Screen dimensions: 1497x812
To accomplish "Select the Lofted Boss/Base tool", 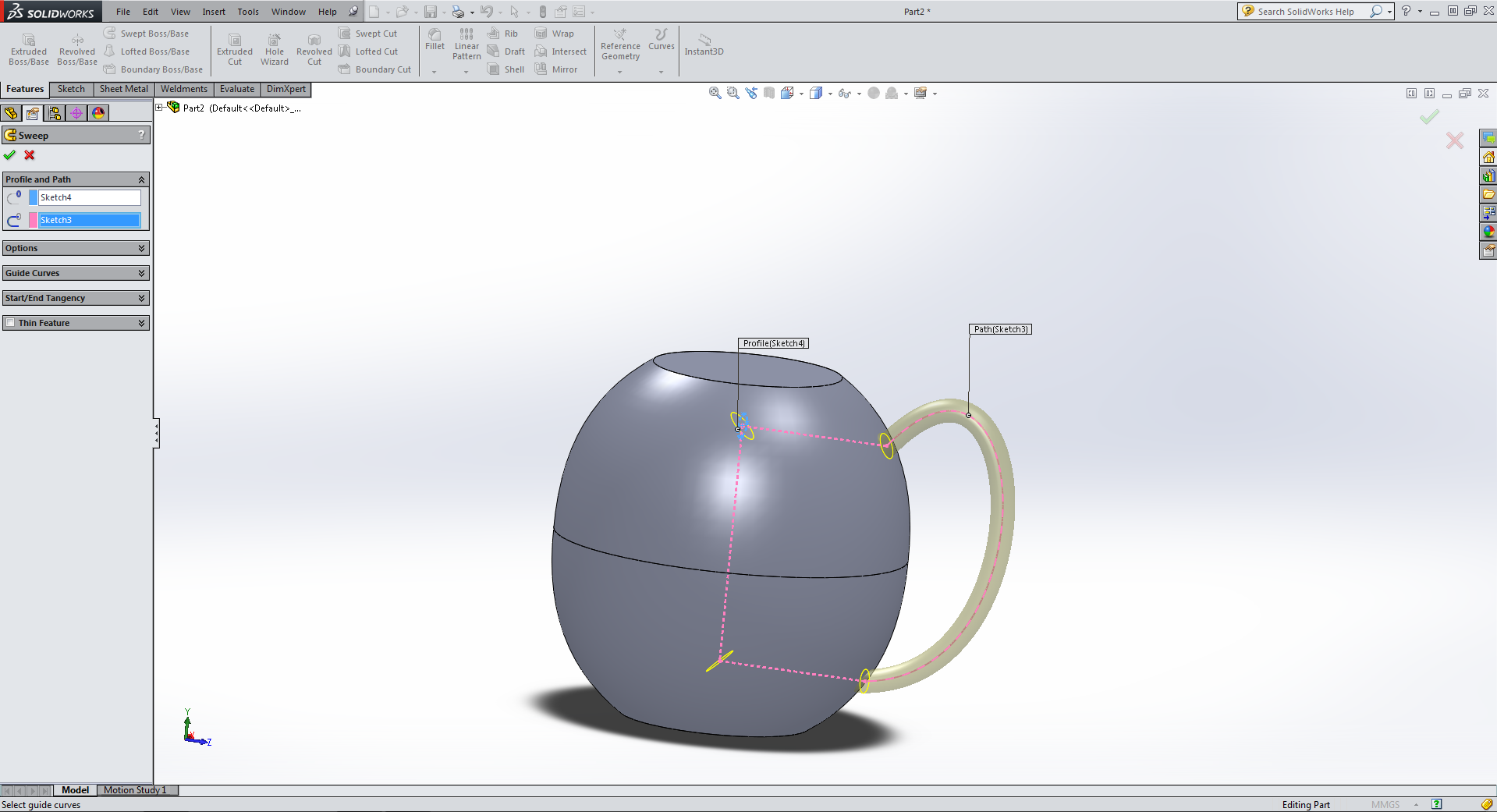I will coord(147,51).
